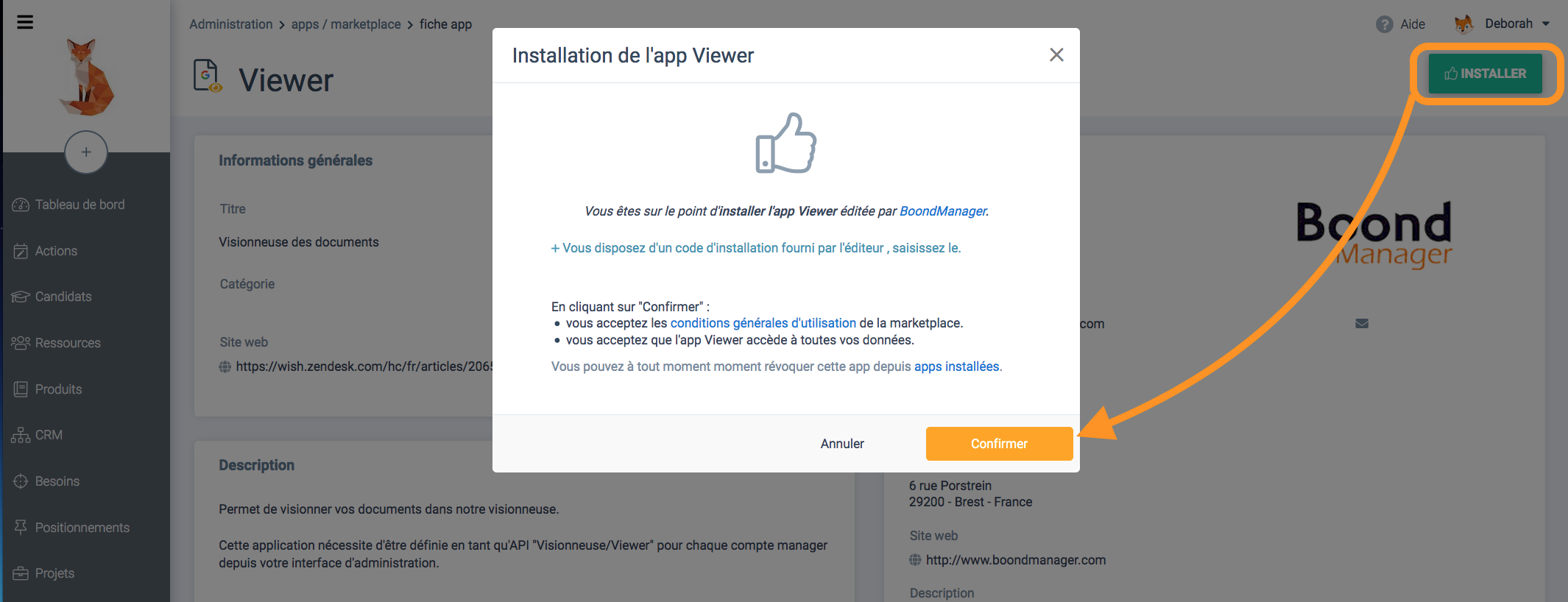Screen dimensions: 1568x602
Task: Open http://www.boondmanager.com link
Action: [x=1016, y=560]
